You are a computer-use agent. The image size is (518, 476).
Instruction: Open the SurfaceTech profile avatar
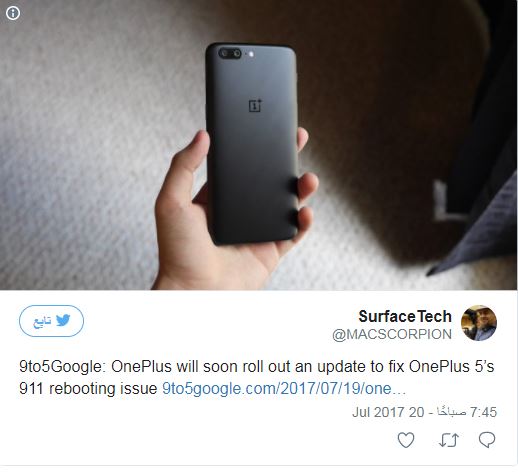[x=479, y=323]
